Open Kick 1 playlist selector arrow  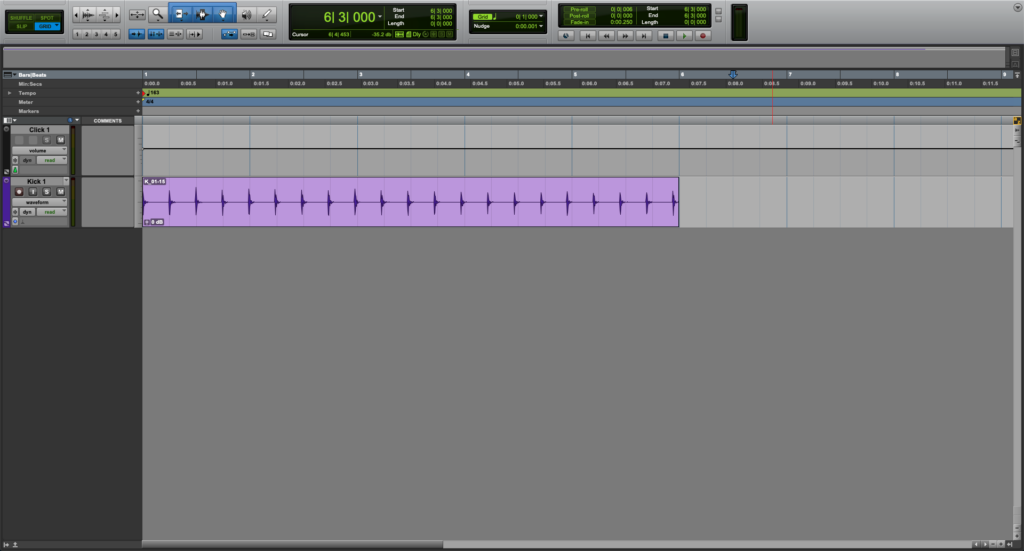(65, 181)
